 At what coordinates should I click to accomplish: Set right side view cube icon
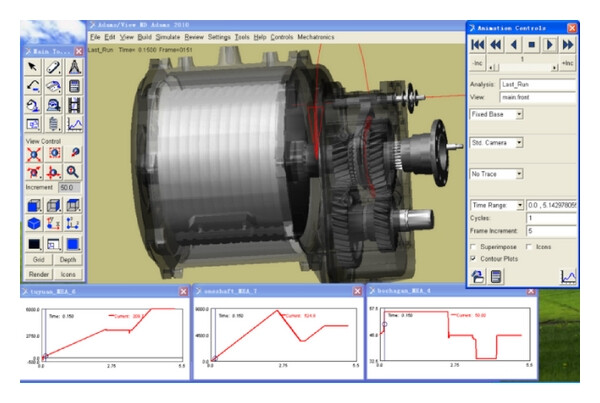[x=54, y=206]
